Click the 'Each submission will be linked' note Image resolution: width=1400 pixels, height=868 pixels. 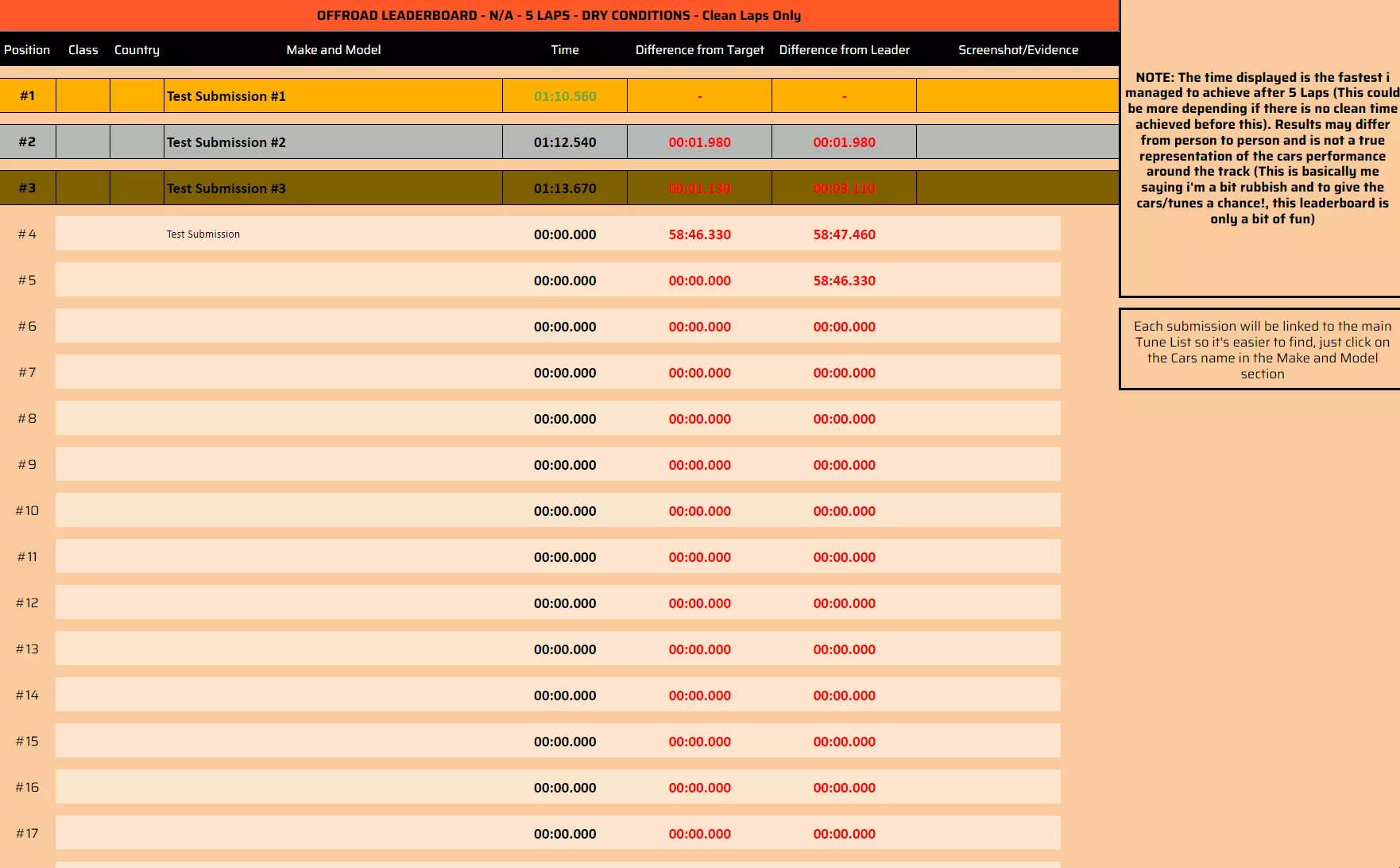tap(1261, 350)
